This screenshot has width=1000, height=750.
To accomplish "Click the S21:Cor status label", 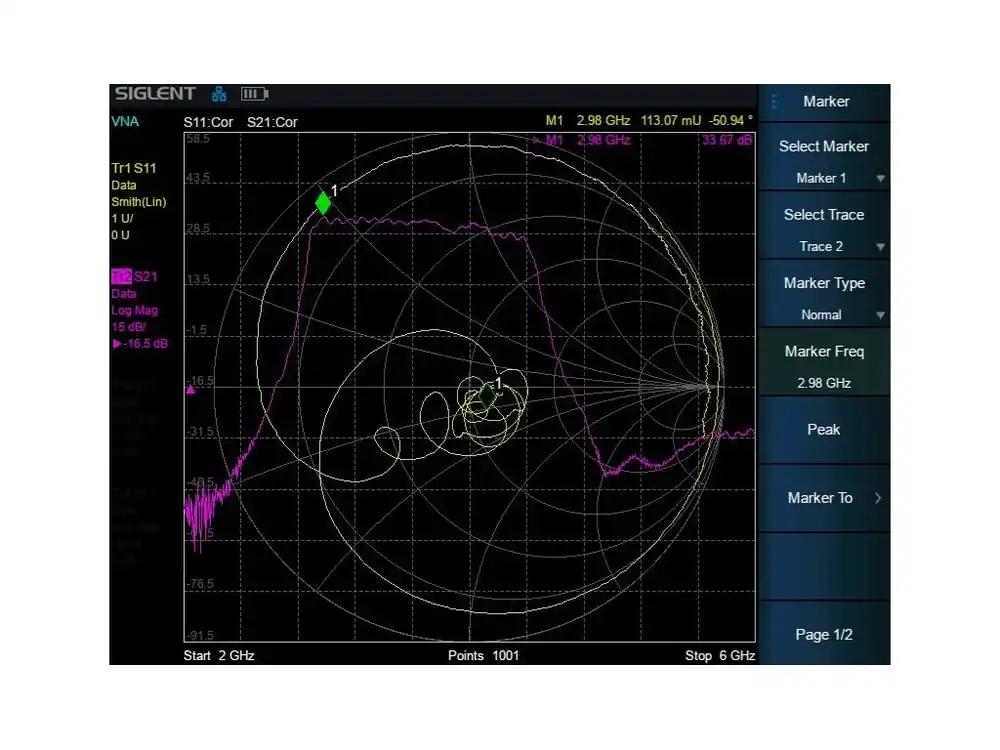I will click(x=272, y=122).
